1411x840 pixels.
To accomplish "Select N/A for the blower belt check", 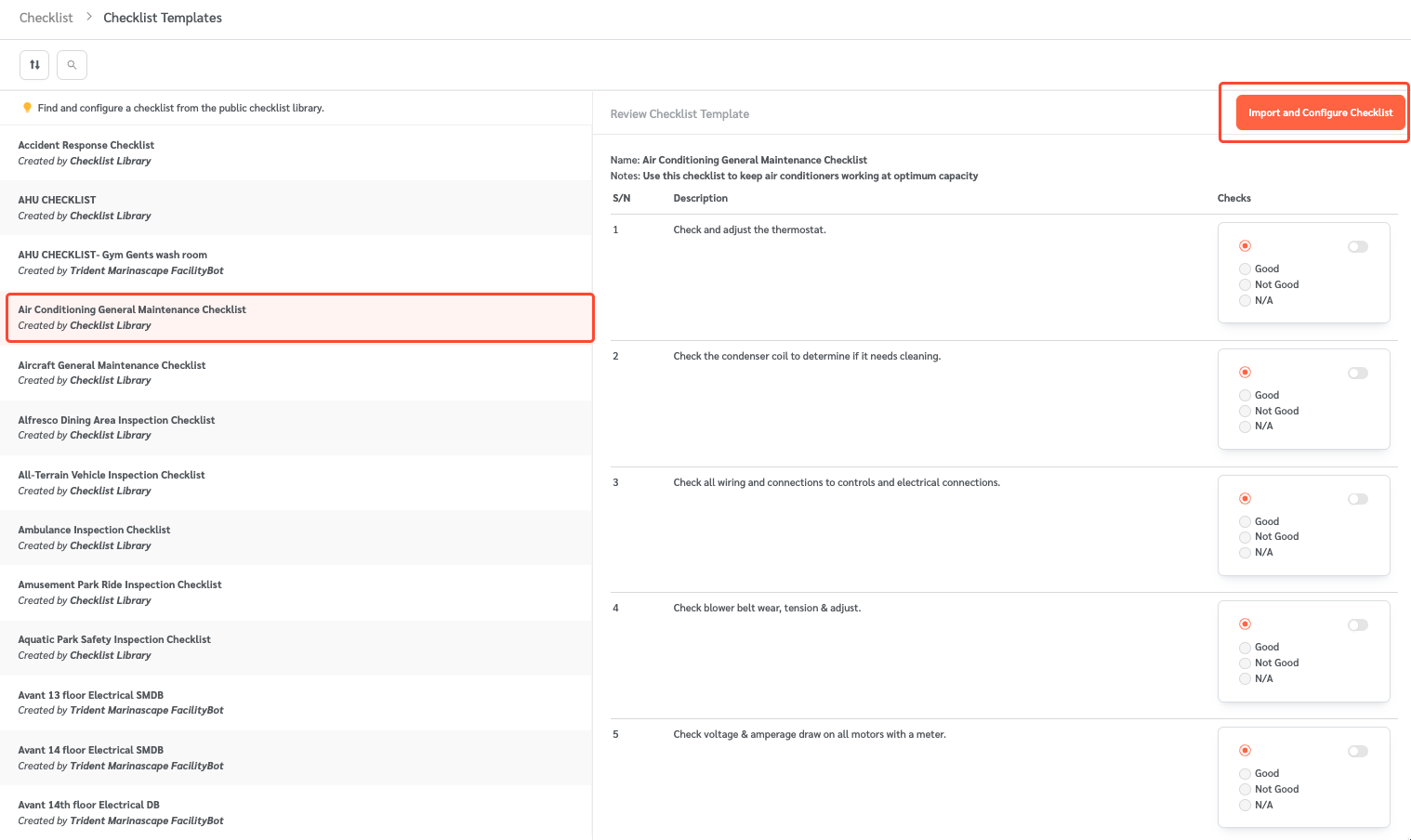I will click(x=1245, y=678).
